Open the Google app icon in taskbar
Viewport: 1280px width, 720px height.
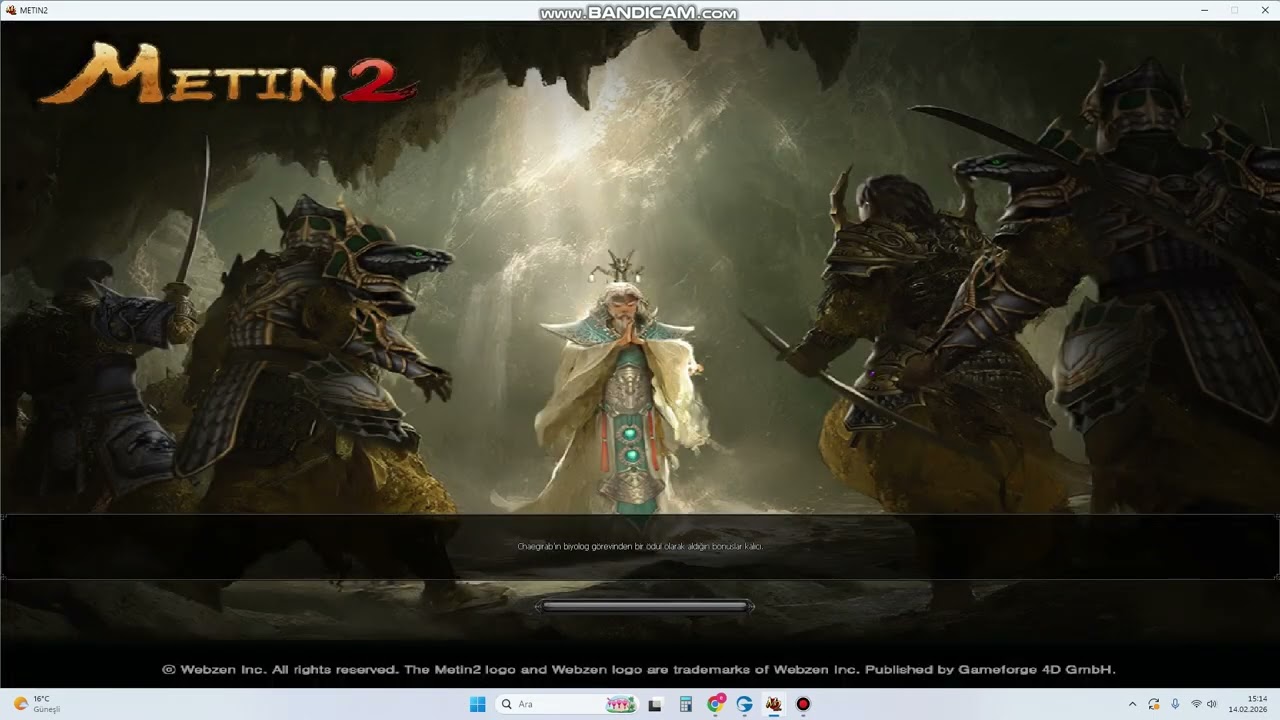tap(744, 704)
